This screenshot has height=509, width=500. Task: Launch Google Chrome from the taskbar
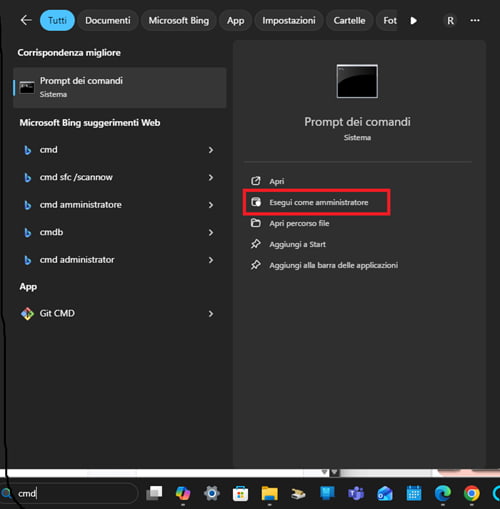[471, 493]
